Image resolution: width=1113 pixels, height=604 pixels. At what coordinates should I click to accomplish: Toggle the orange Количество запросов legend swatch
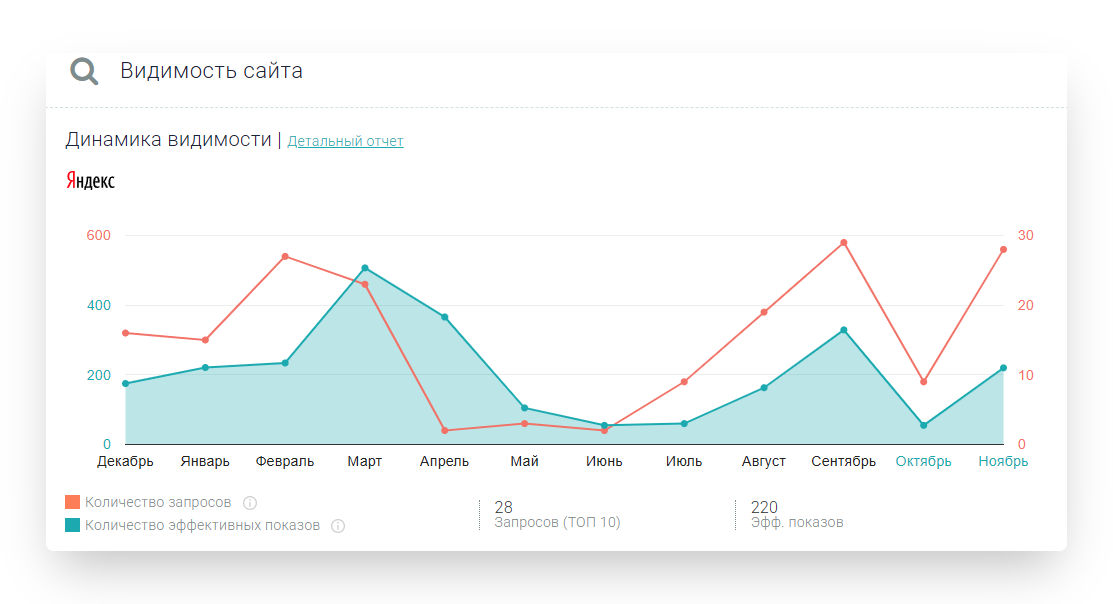72,502
